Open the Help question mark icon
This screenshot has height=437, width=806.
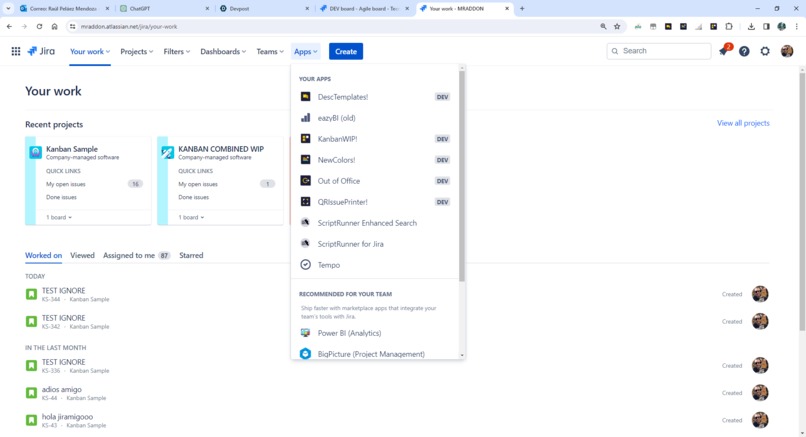[x=744, y=51]
